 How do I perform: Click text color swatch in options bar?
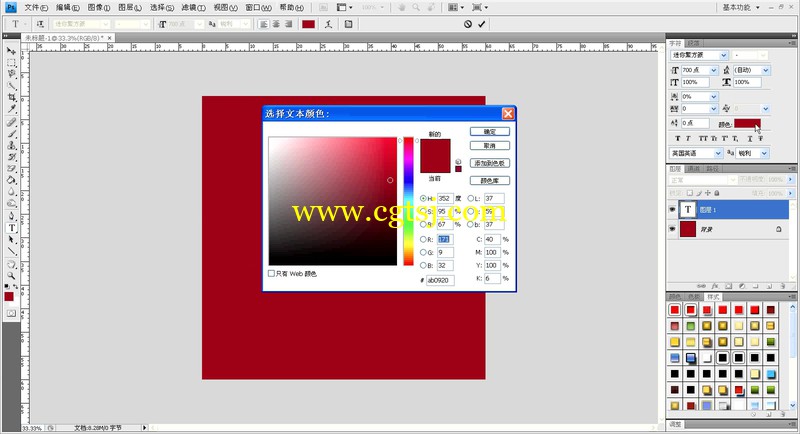(x=308, y=24)
